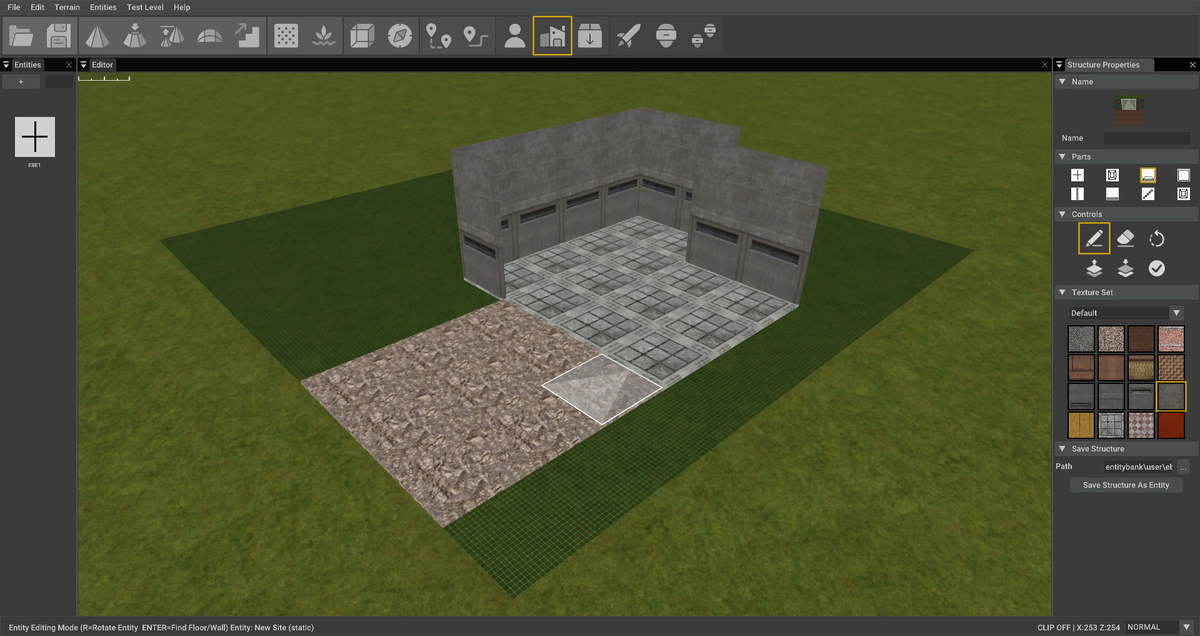Image resolution: width=1200 pixels, height=636 pixels.
Task: Select the vertical wall part icon
Action: coord(1077,194)
